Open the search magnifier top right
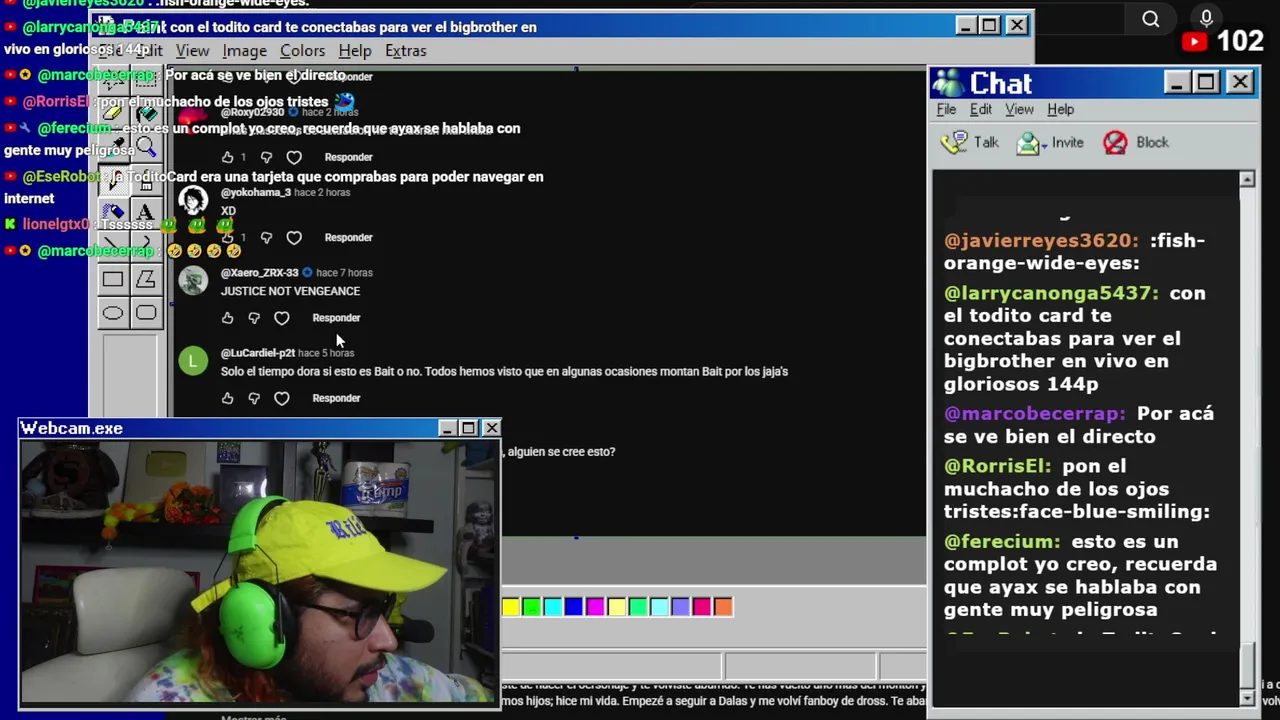Image resolution: width=1280 pixels, height=720 pixels. (x=1151, y=19)
